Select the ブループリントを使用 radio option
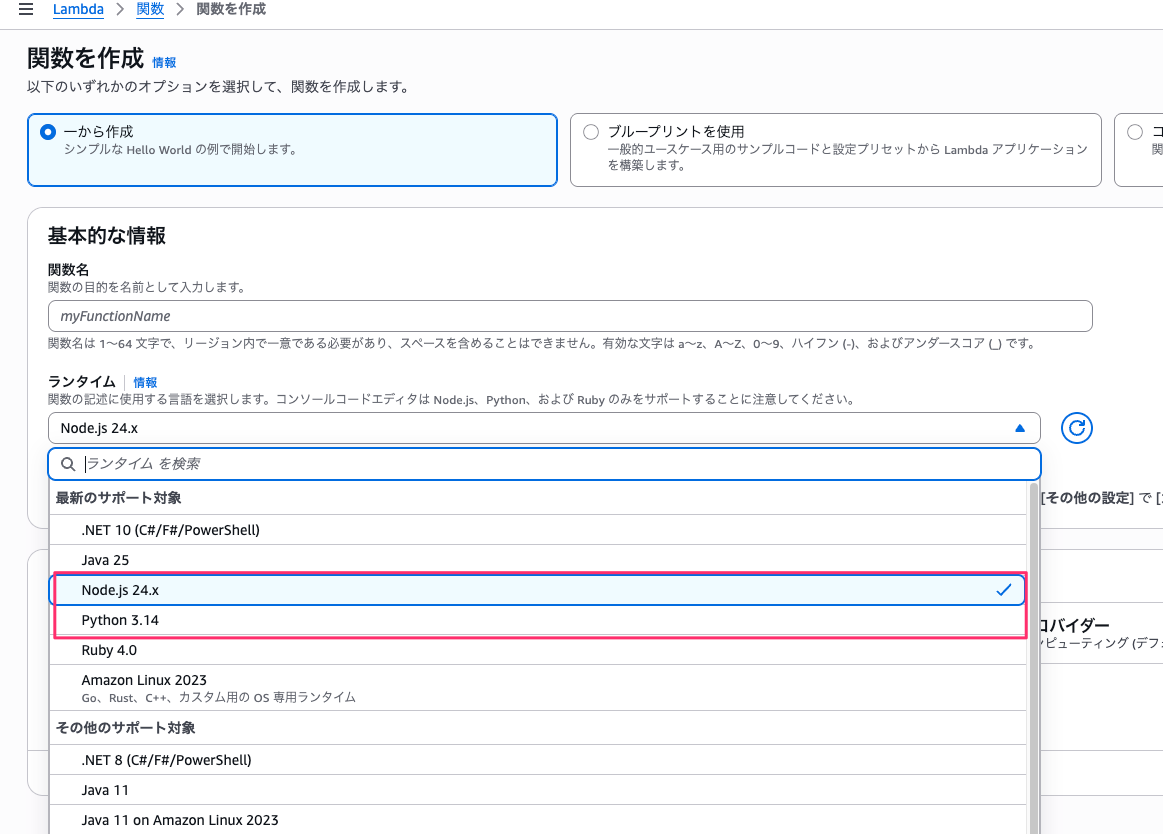Image resolution: width=1163 pixels, height=834 pixels. pos(591,132)
